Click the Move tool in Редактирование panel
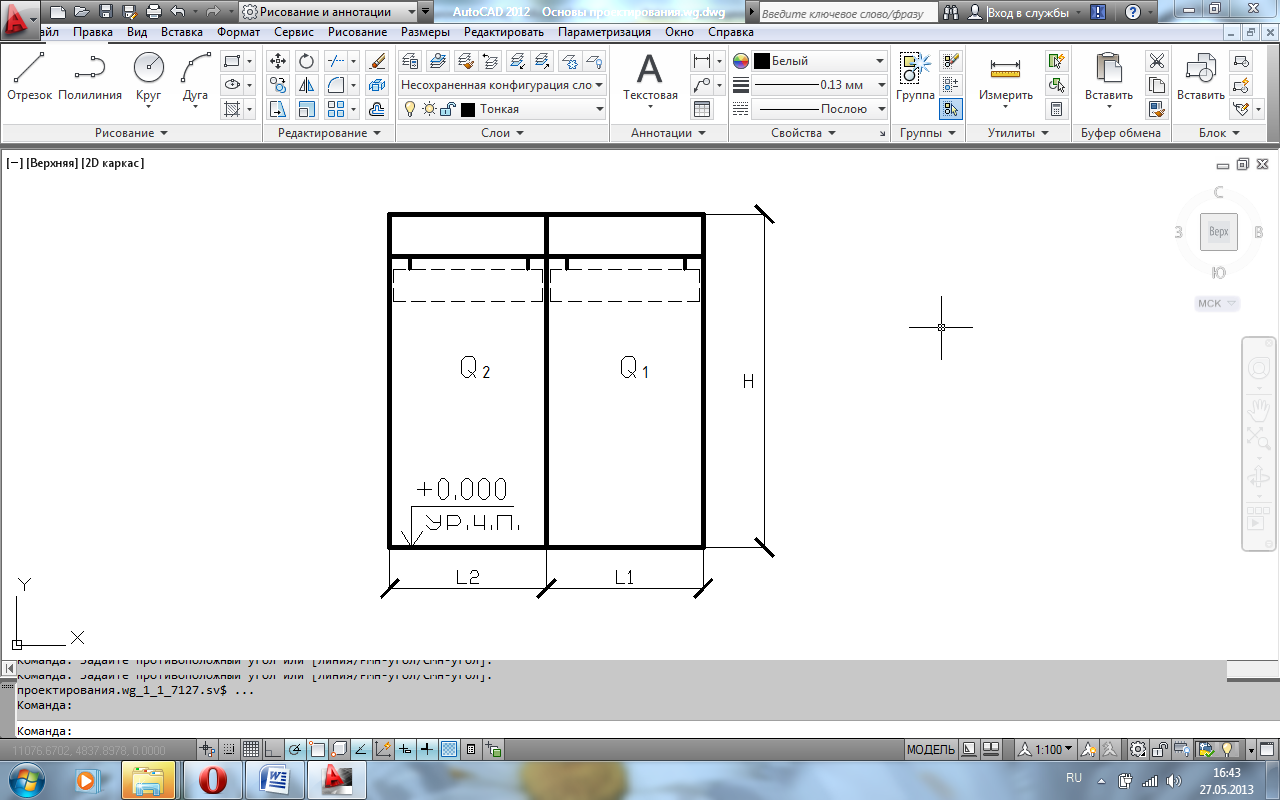 (x=278, y=61)
